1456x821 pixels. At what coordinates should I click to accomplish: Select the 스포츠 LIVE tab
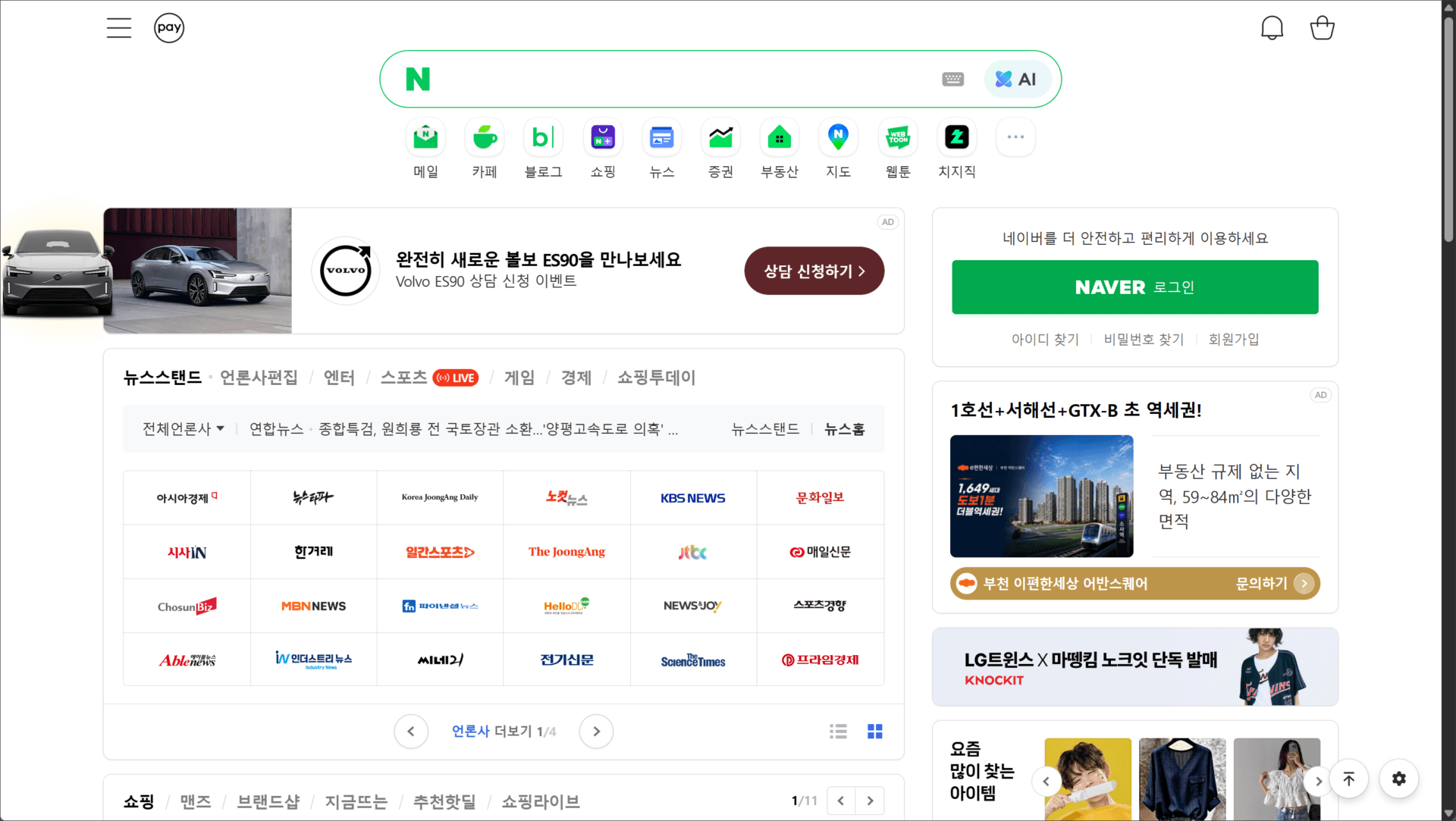tap(429, 378)
